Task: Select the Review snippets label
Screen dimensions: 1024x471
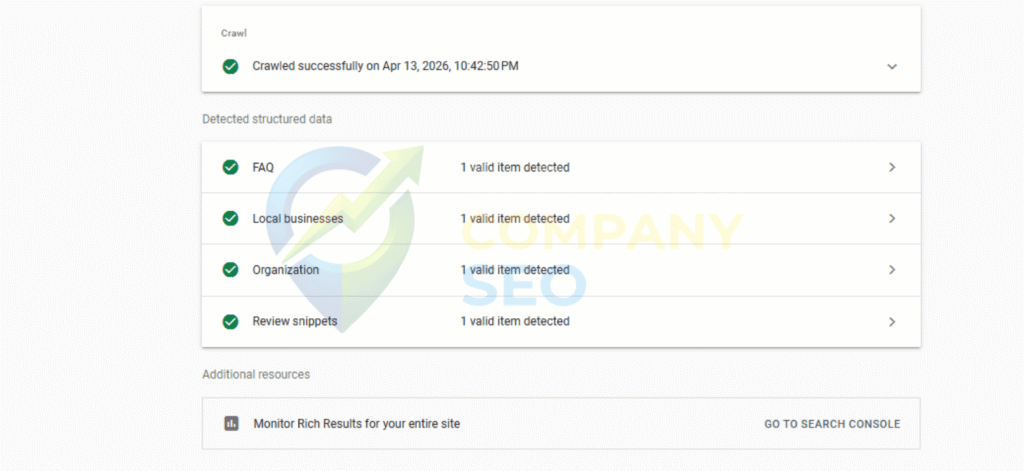Action: coord(295,321)
